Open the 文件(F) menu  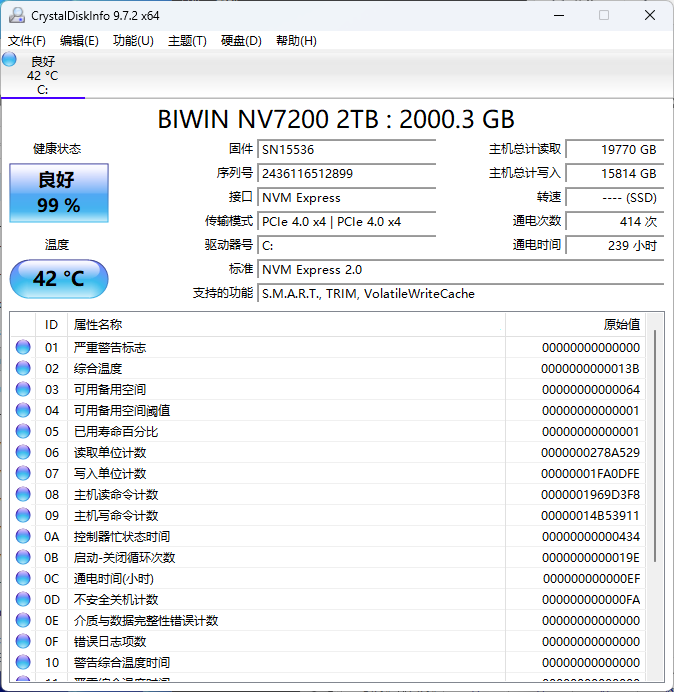tap(27, 41)
